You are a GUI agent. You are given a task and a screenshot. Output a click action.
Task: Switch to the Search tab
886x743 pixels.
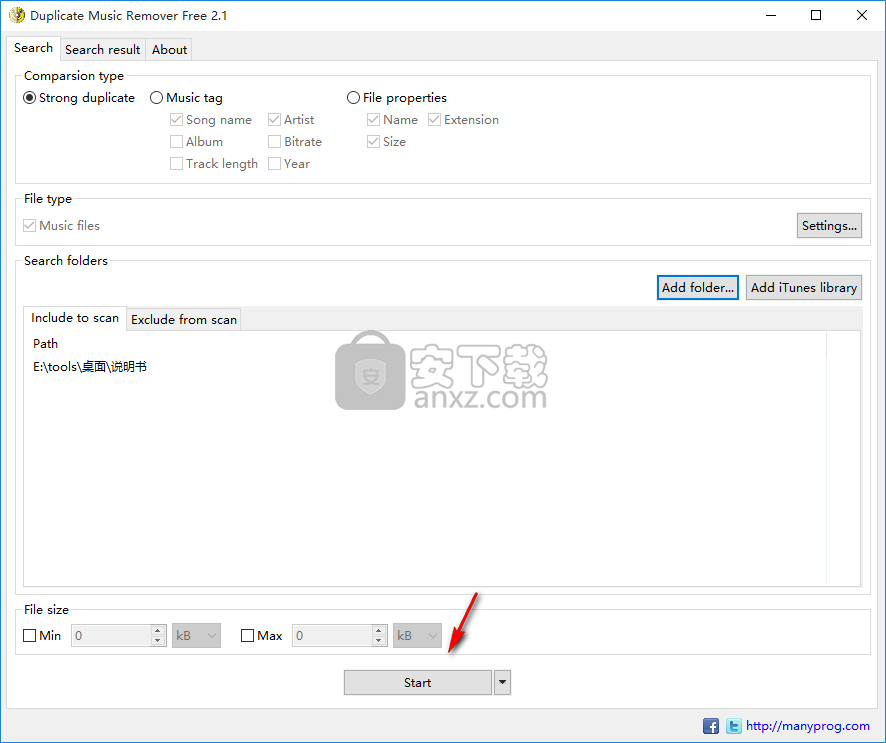(33, 48)
